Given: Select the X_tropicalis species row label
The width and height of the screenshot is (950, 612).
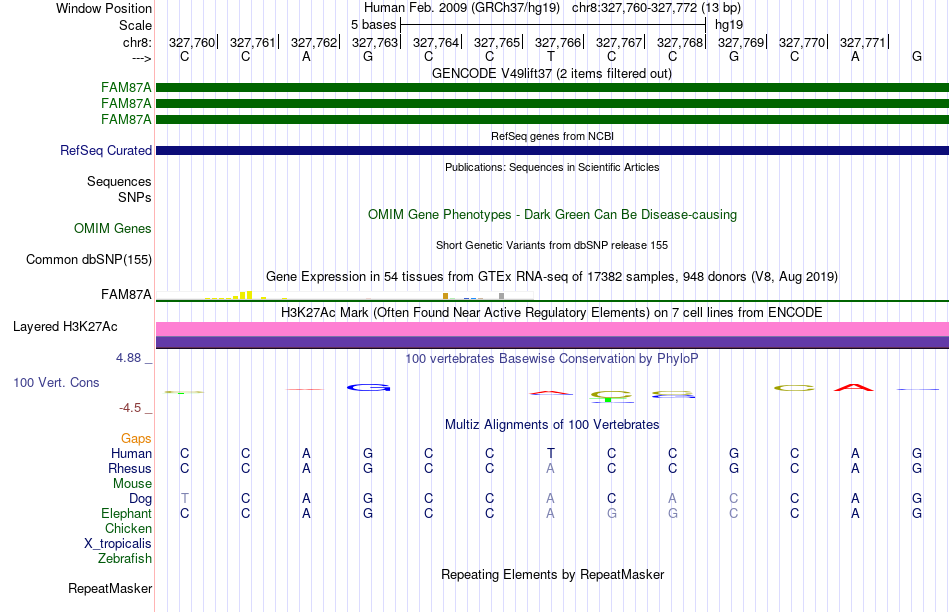Looking at the screenshot, I should (x=118, y=544).
